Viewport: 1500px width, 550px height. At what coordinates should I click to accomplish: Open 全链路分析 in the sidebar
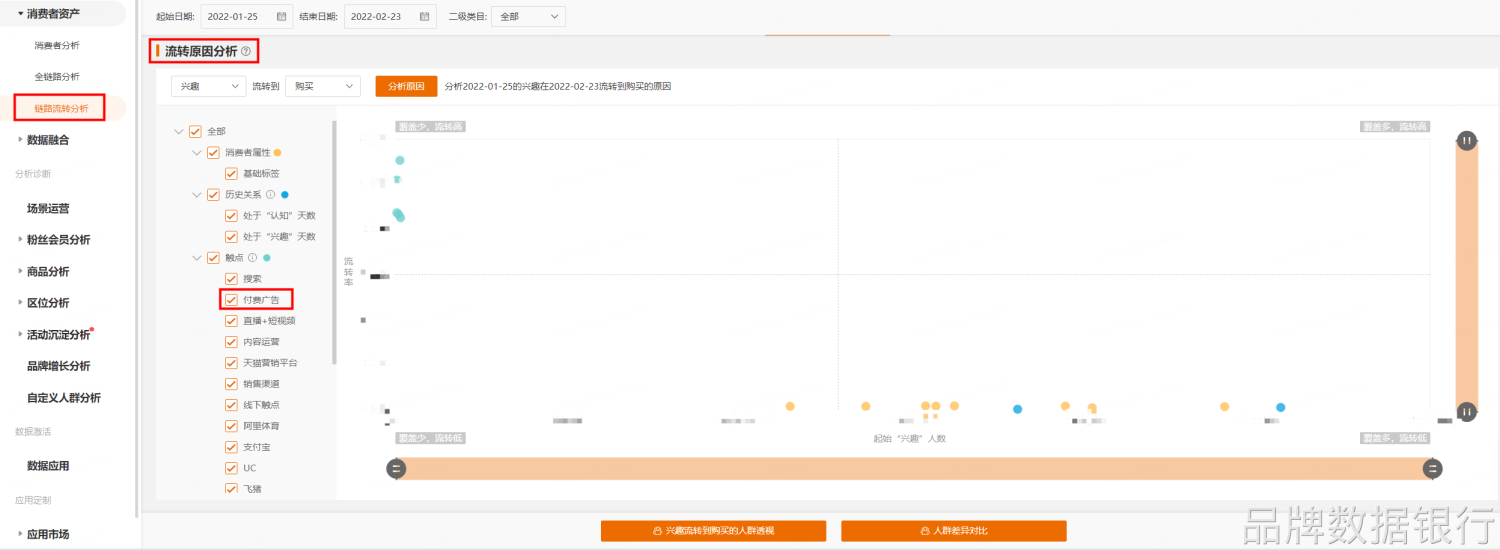(x=57, y=76)
